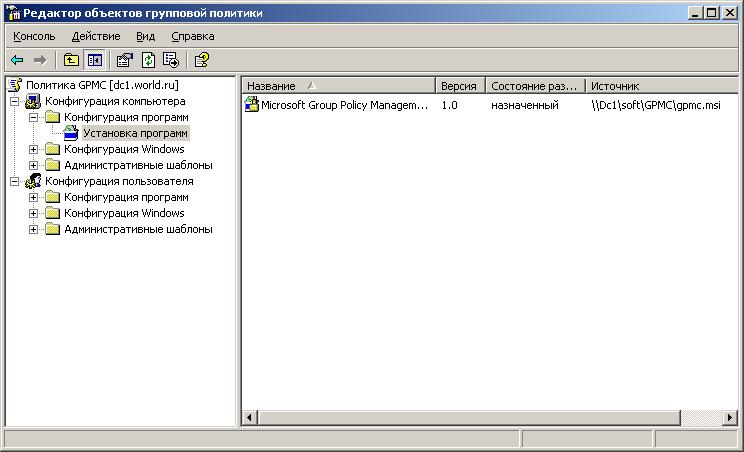
Task: Close the Group Policy editor window
Action: point(730,13)
